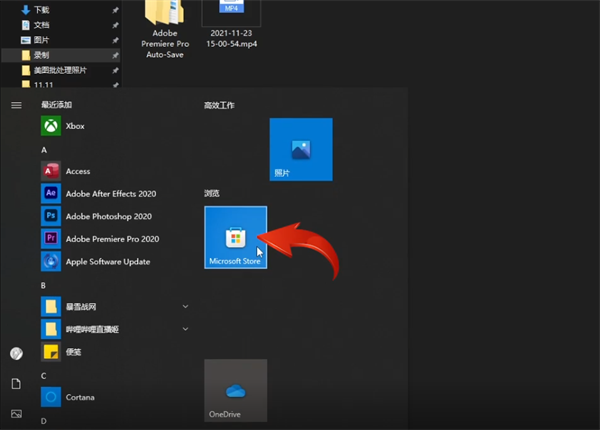Expand the Start menu hamburger button
600x430 pixels.
click(x=16, y=105)
